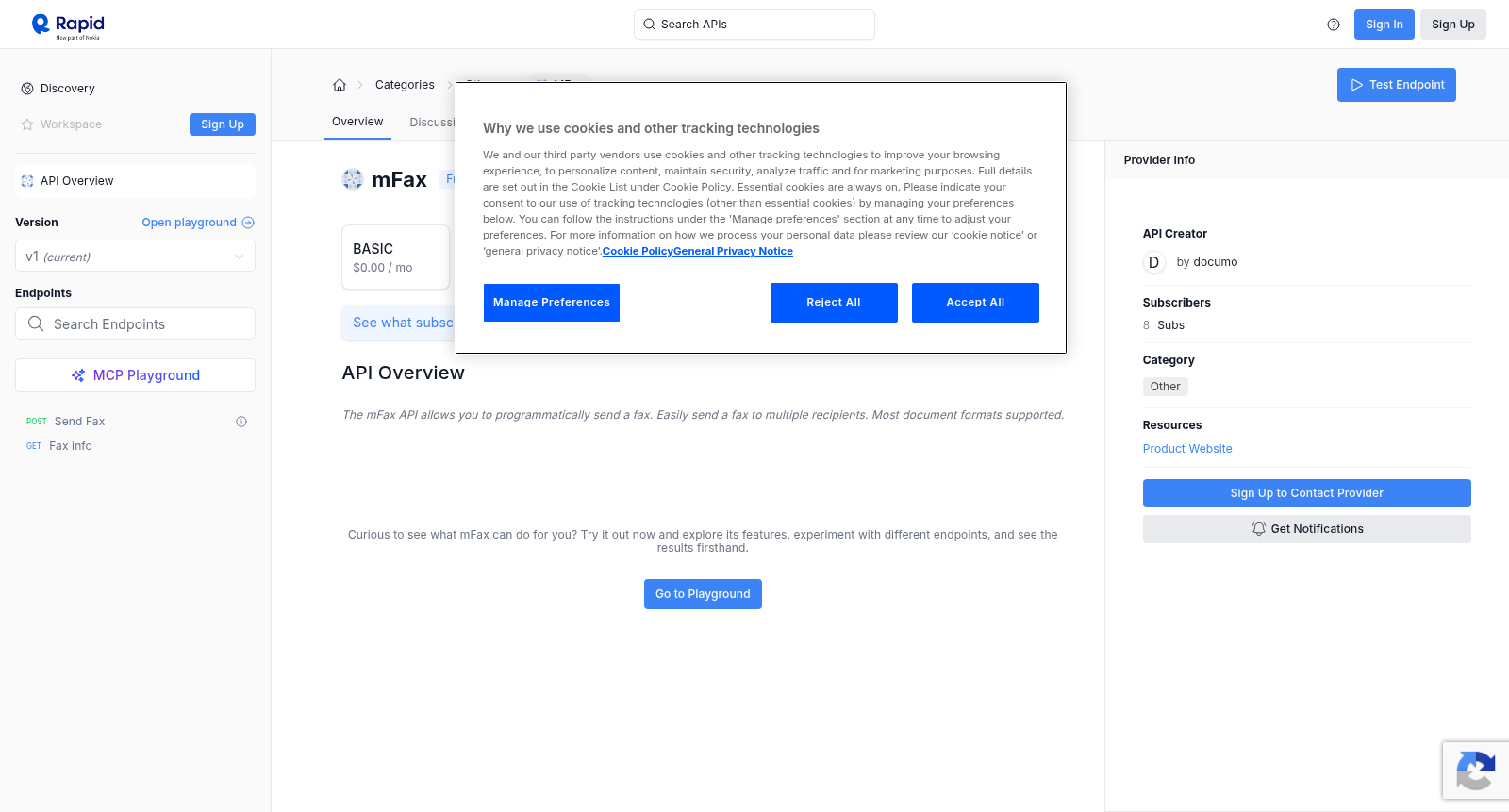Viewport: 1509px width, 812px height.
Task: Select API Overview in sidebar
Action: point(135,181)
